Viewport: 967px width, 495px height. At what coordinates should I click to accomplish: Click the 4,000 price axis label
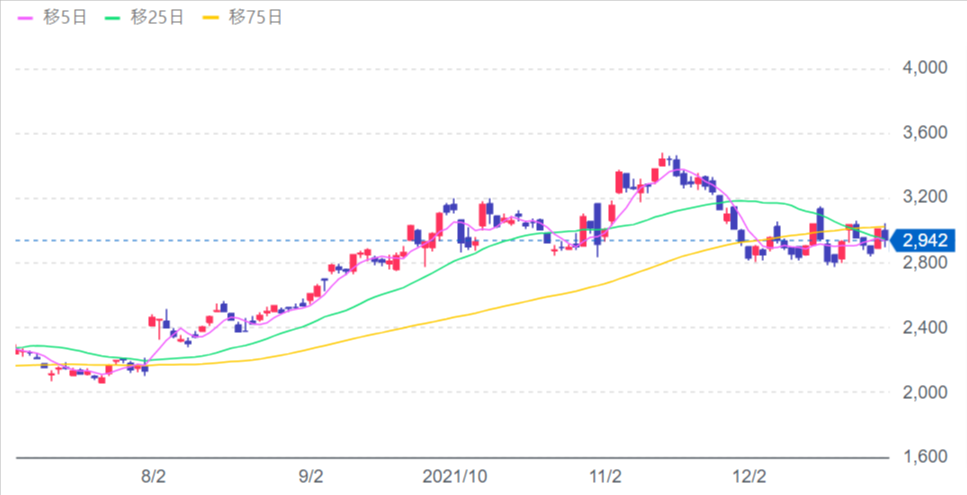click(924, 68)
